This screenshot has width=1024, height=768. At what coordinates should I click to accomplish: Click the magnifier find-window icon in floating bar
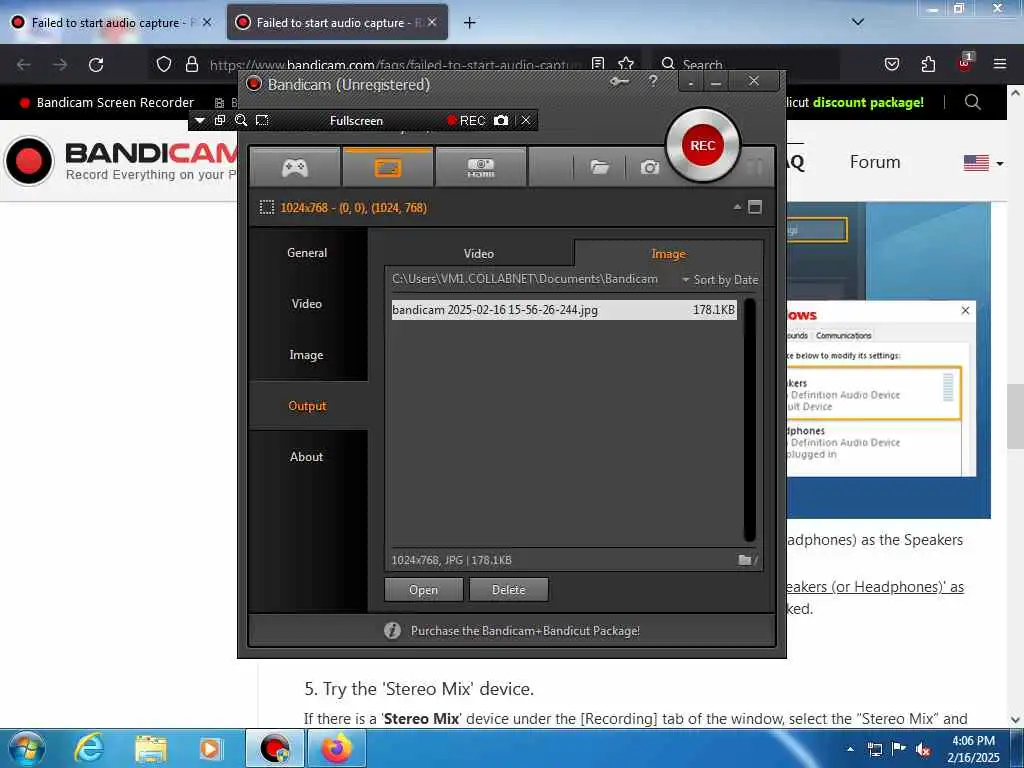click(241, 120)
